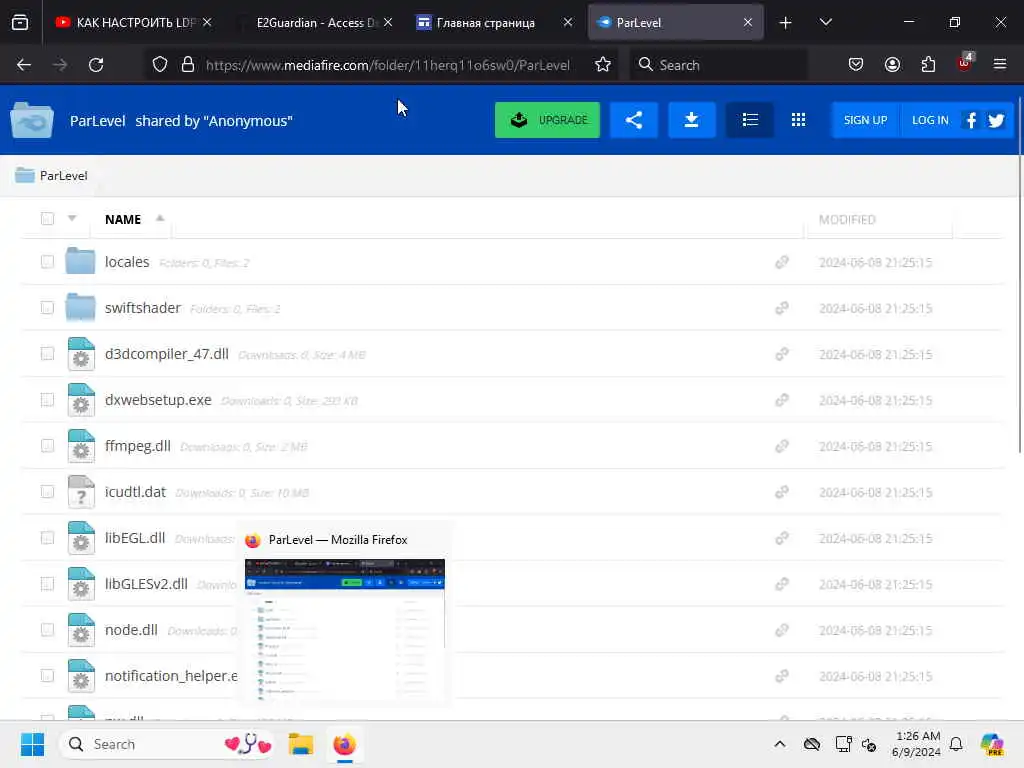Sort by the MODIFIED column header
The height and width of the screenshot is (768, 1024).
[847, 219]
